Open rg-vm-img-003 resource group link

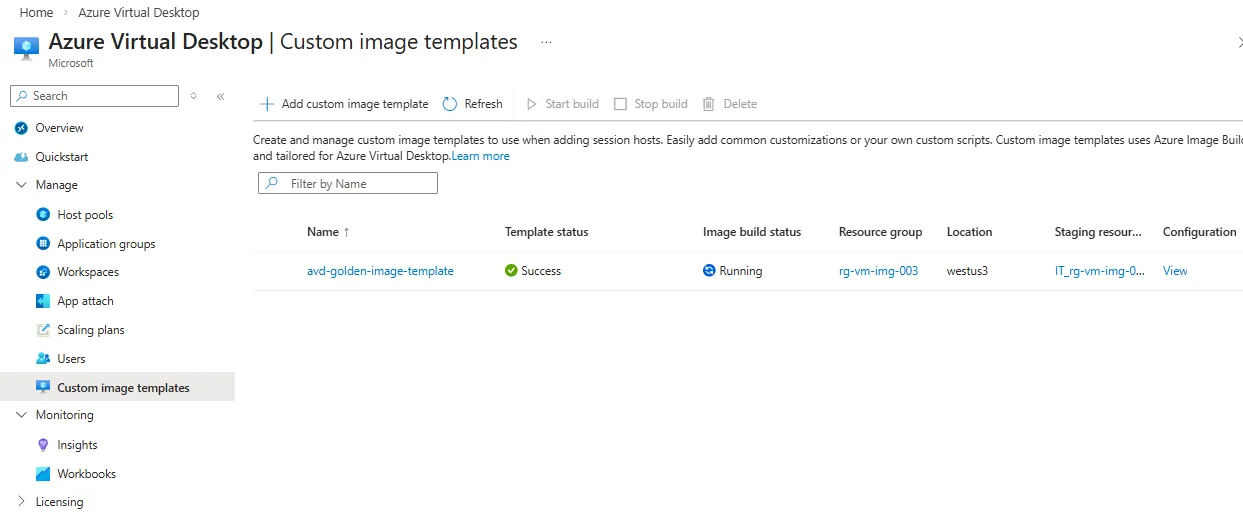[878, 271]
